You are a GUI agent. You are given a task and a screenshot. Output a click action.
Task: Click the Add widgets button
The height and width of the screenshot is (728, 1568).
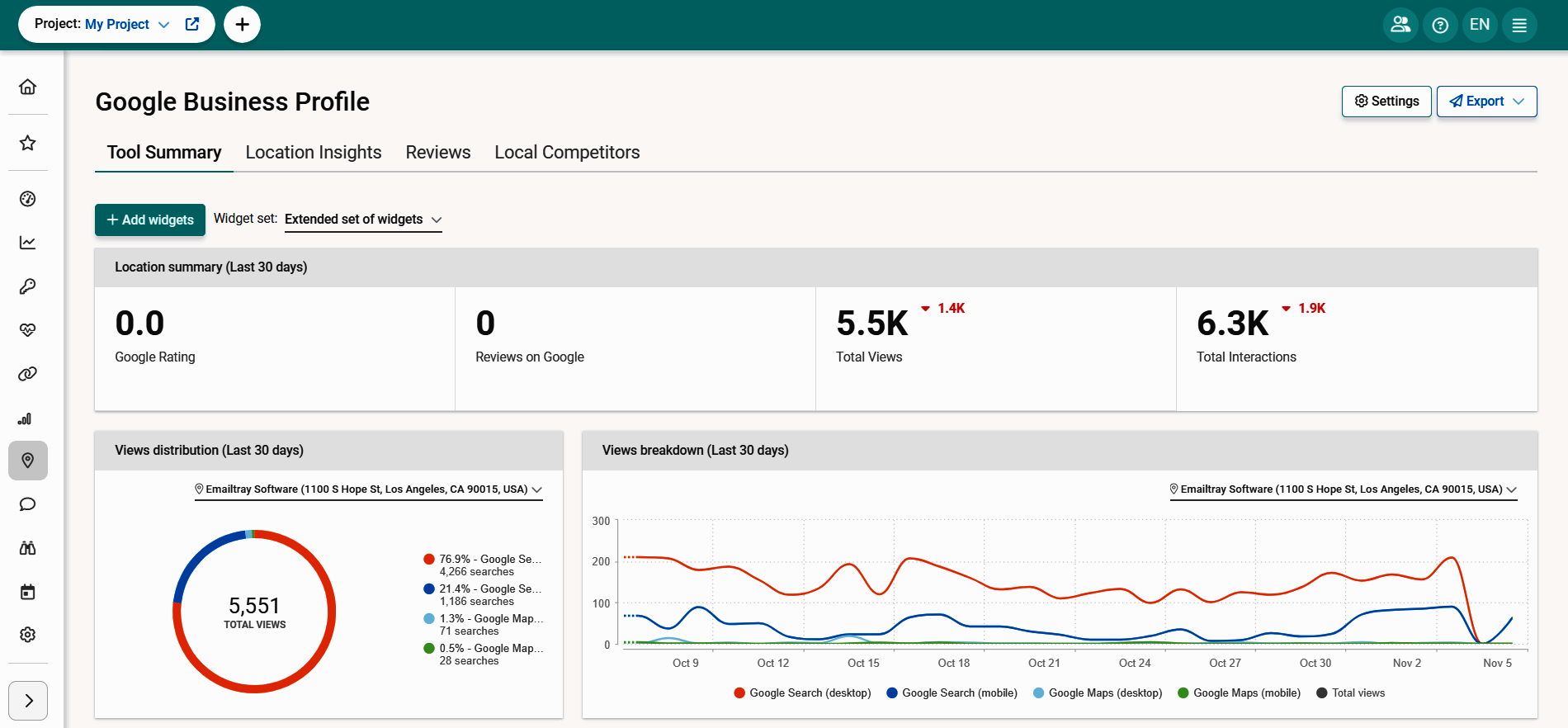click(x=150, y=220)
